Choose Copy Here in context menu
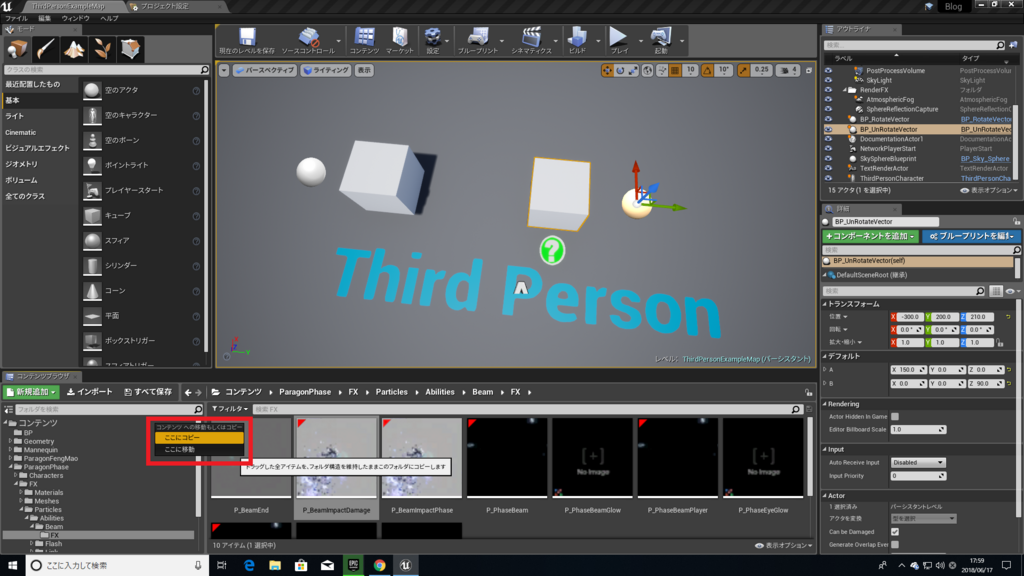This screenshot has width=1024, height=576. point(199,438)
